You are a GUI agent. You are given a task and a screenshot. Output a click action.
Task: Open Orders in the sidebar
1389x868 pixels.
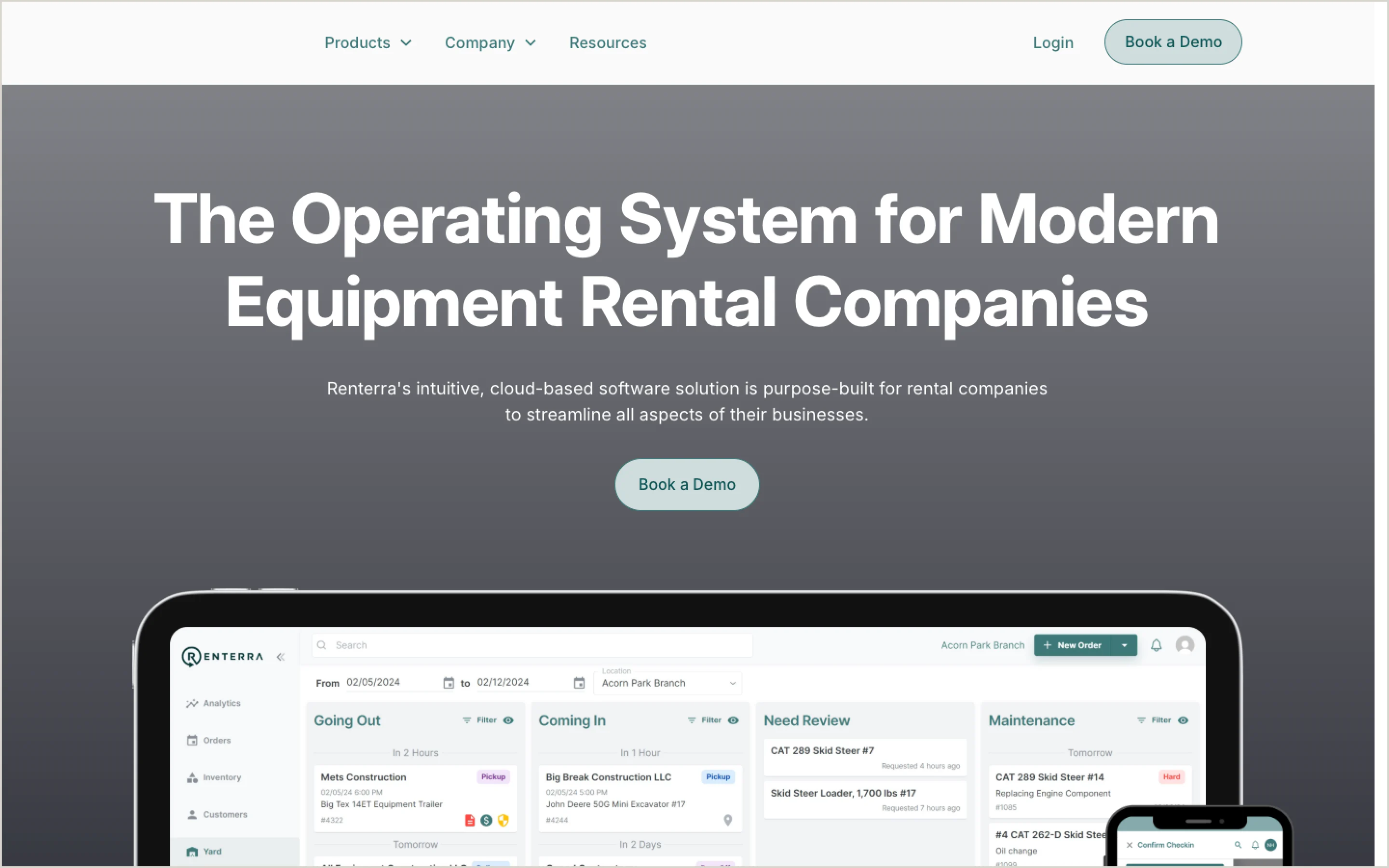point(209,741)
